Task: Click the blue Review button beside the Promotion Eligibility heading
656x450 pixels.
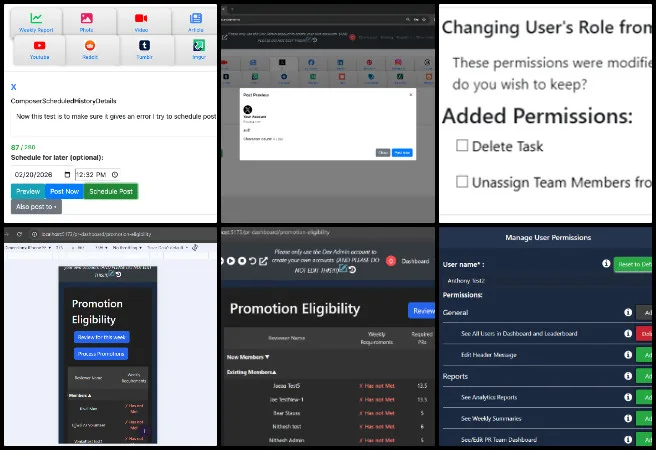Action: click(422, 311)
